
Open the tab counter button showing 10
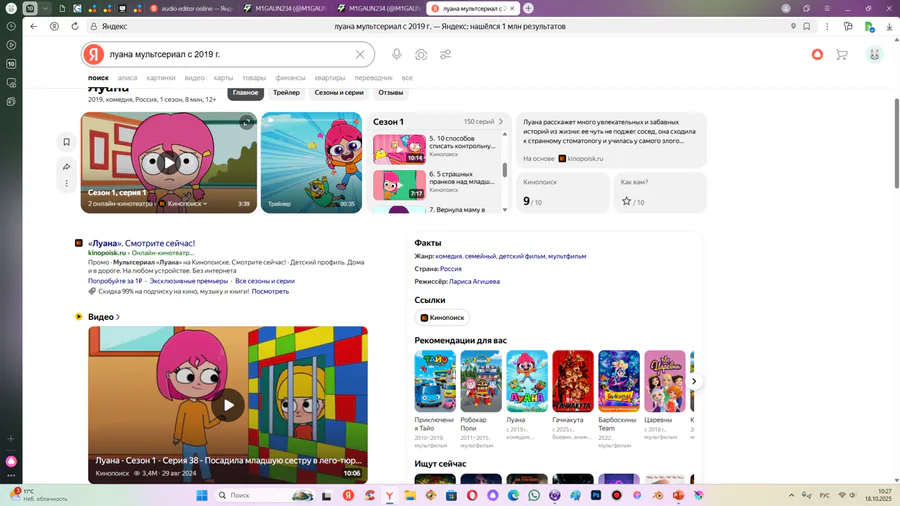[x=30, y=9]
